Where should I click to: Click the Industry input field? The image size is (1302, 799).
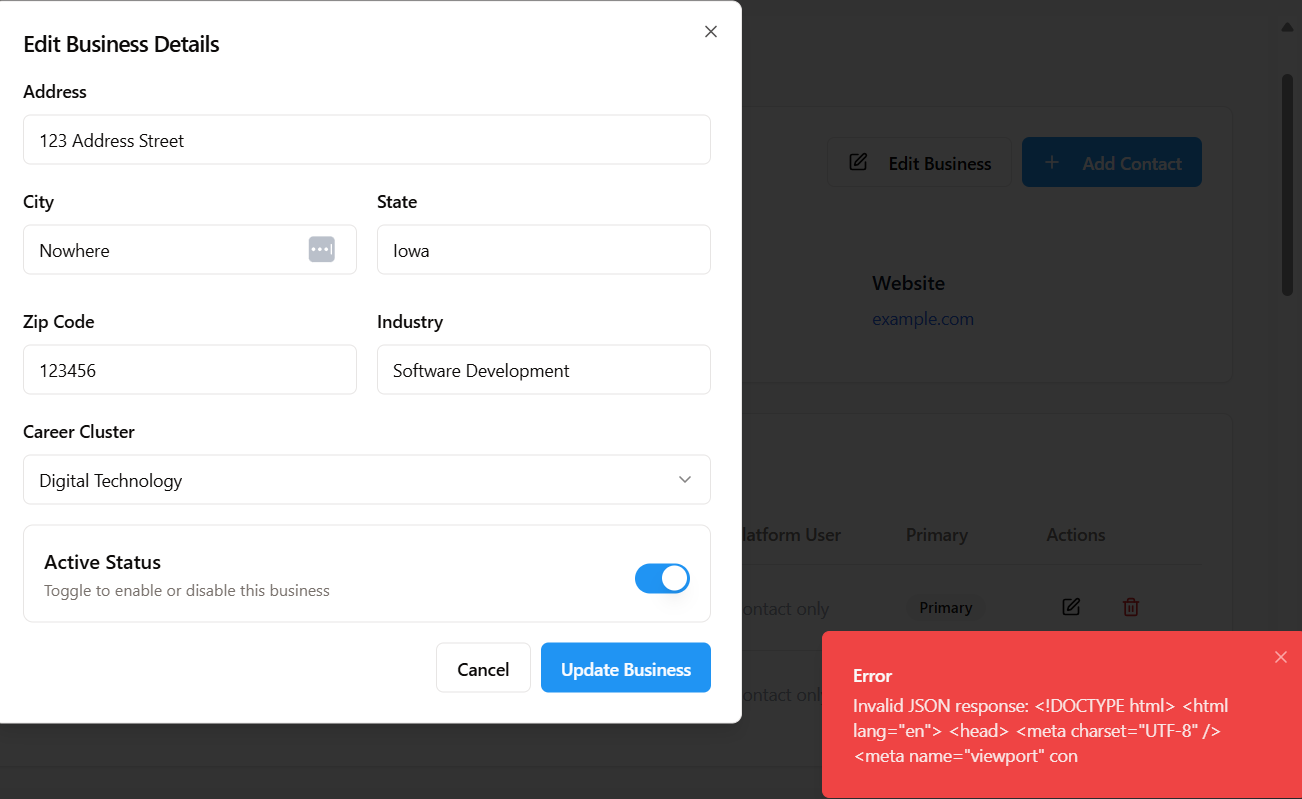point(543,370)
